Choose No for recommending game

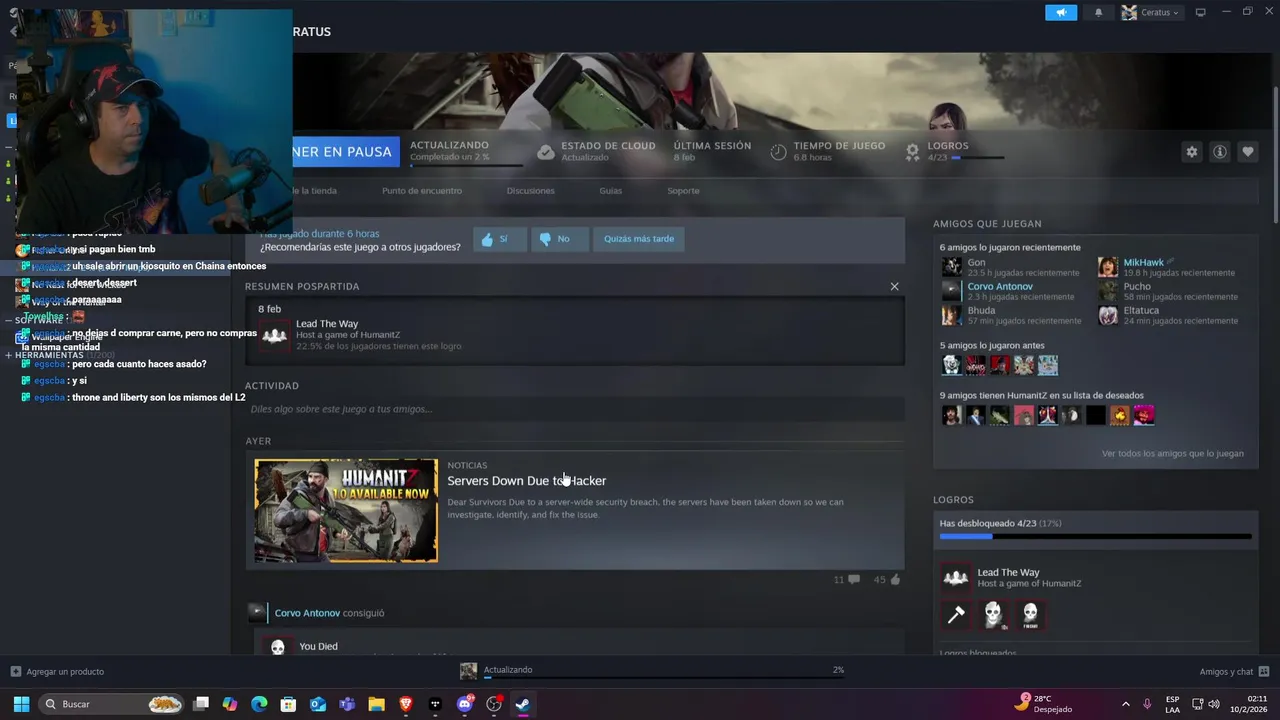tap(559, 239)
